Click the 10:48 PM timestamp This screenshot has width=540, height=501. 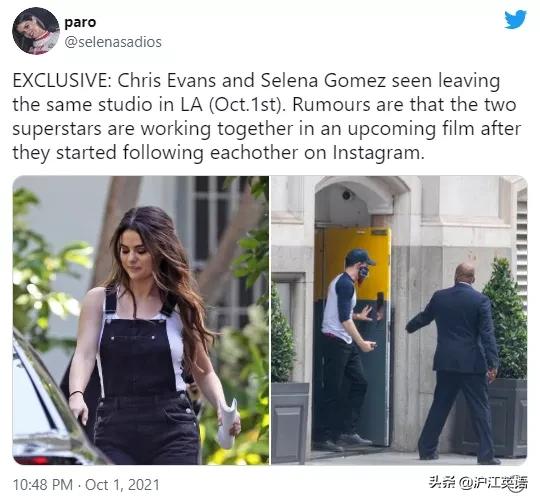coord(43,485)
